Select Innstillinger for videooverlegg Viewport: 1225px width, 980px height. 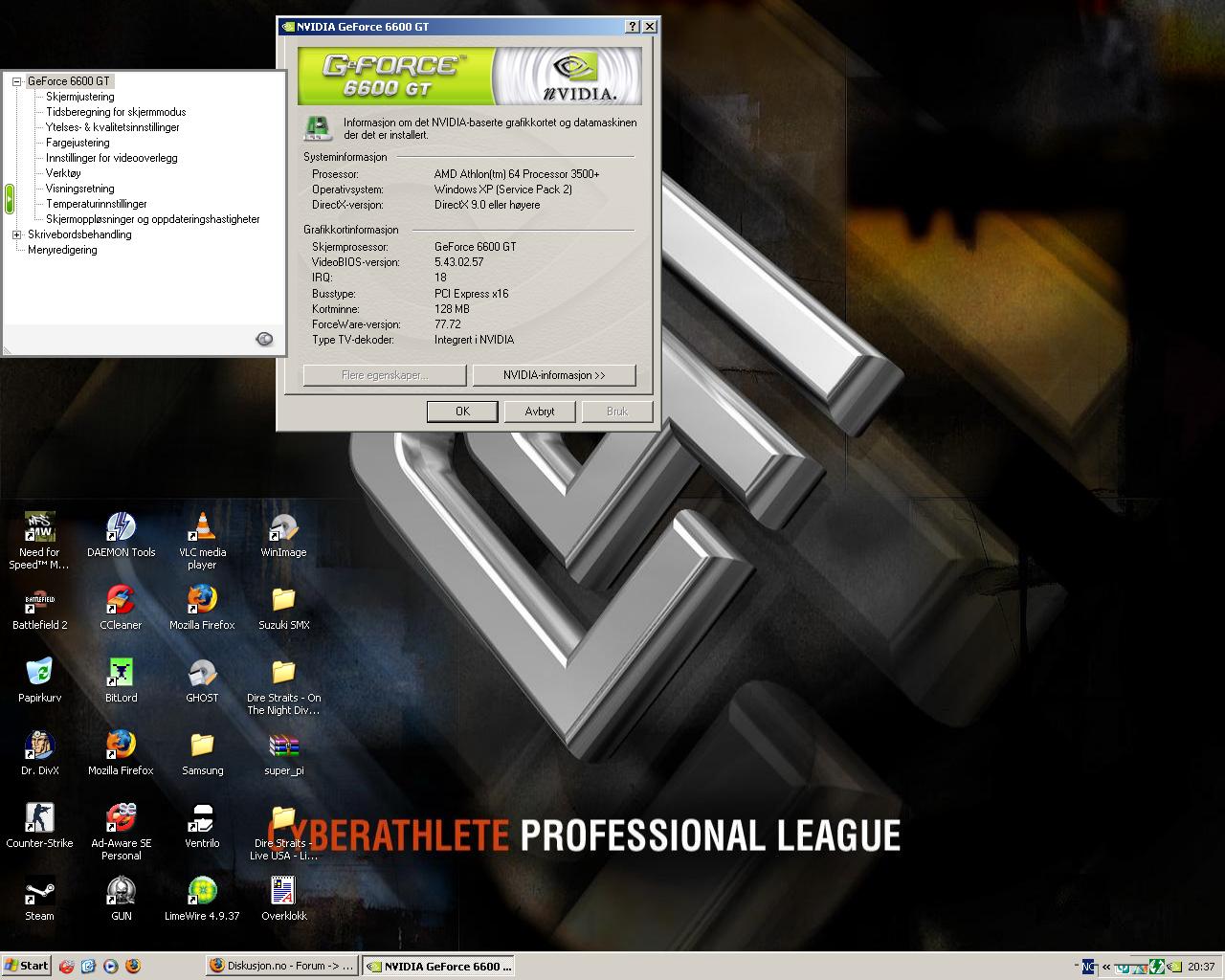(x=112, y=158)
